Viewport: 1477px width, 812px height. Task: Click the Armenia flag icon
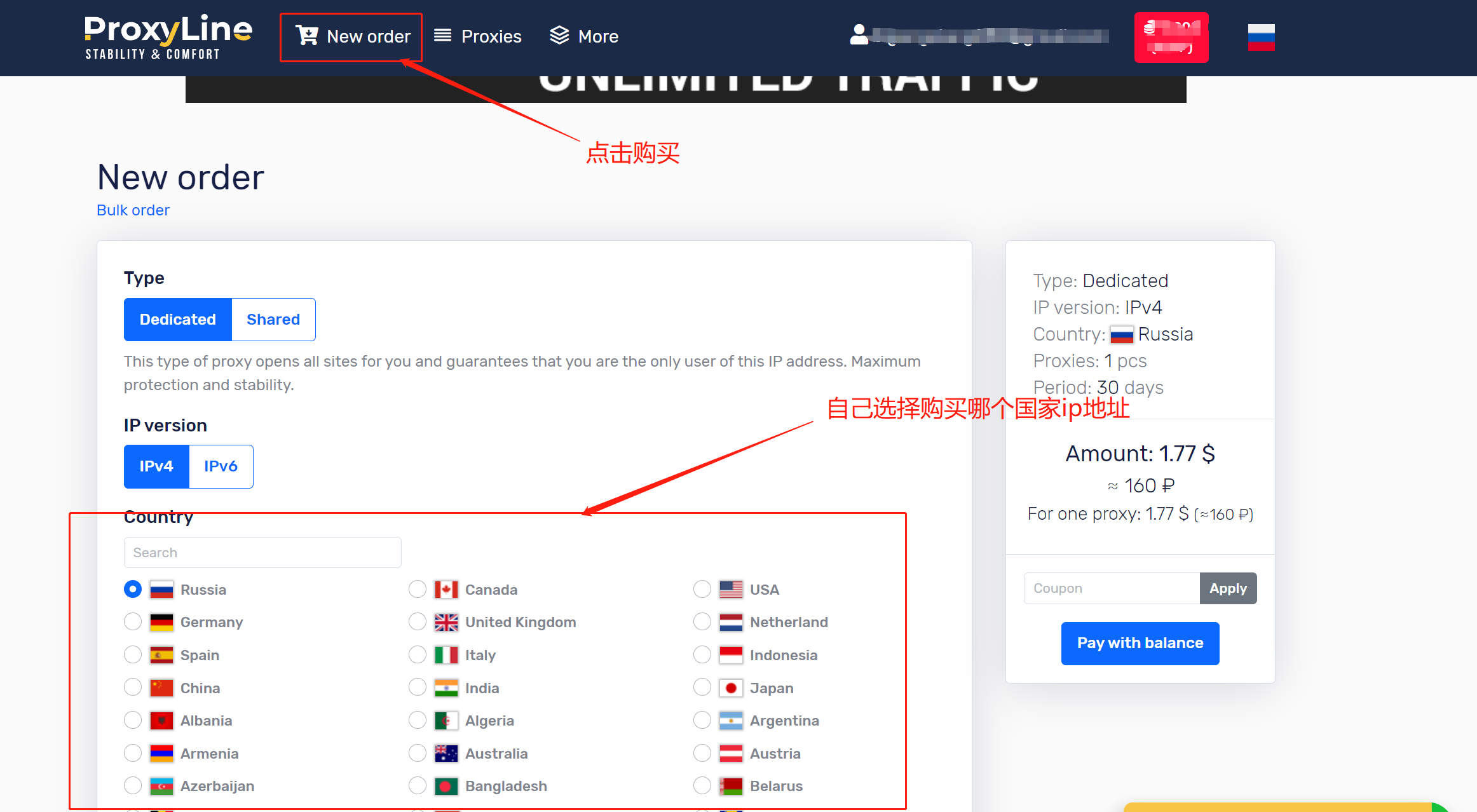pyautogui.click(x=161, y=754)
